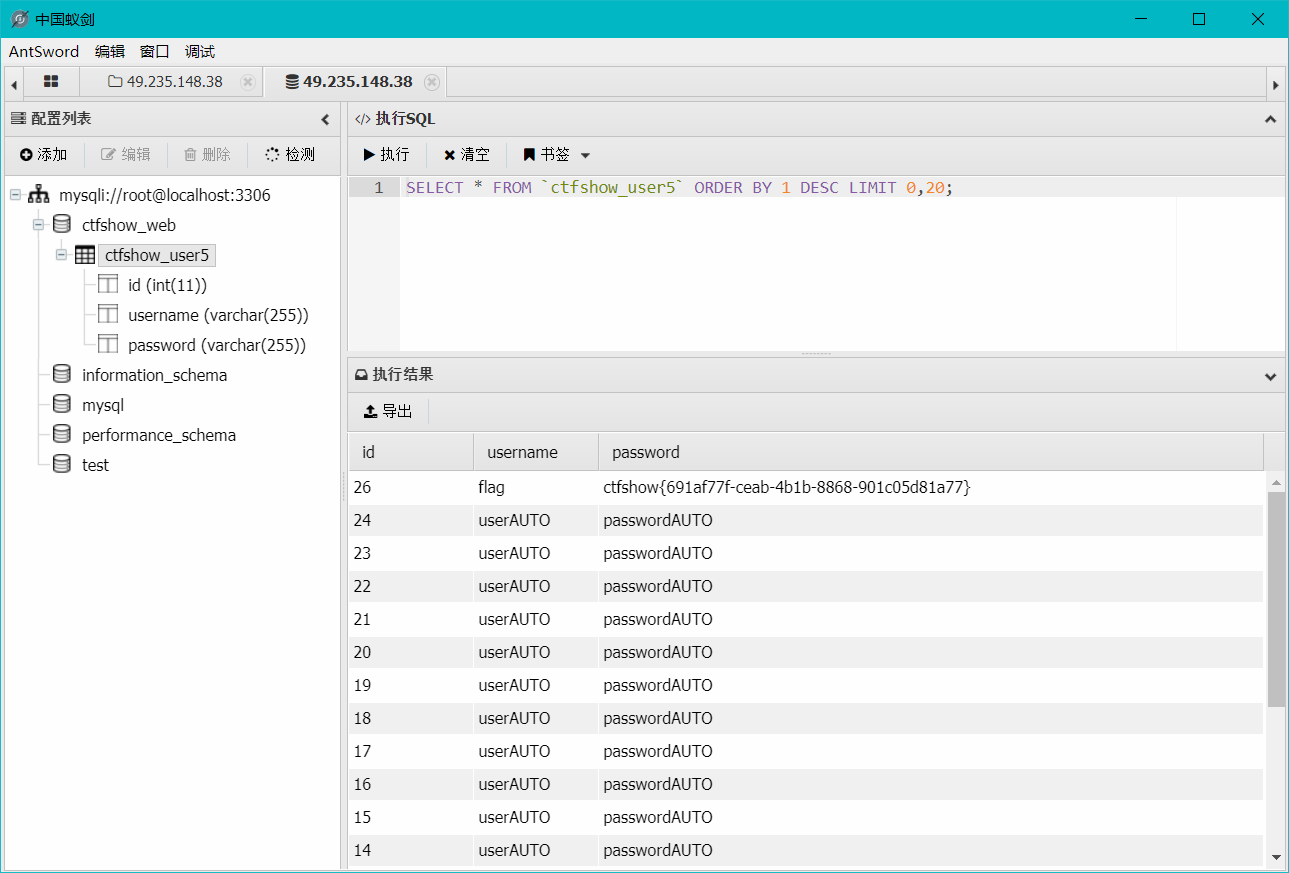1289x873 pixels.
Task: Close the folder 49.235.148.38 tab
Action: coord(248,82)
